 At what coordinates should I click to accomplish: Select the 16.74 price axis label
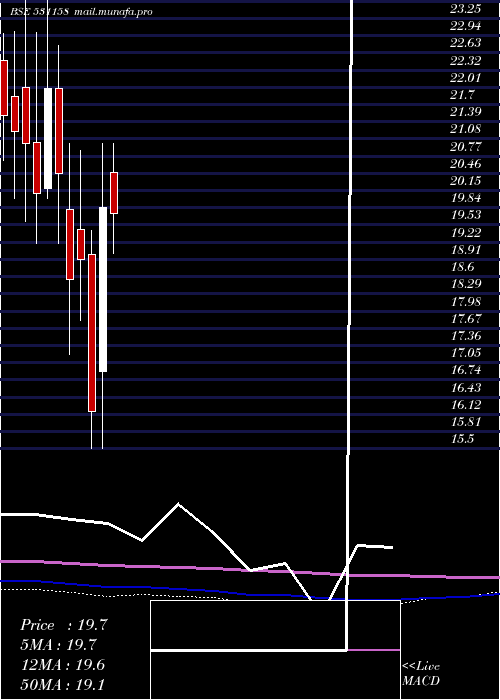pyautogui.click(x=465, y=370)
